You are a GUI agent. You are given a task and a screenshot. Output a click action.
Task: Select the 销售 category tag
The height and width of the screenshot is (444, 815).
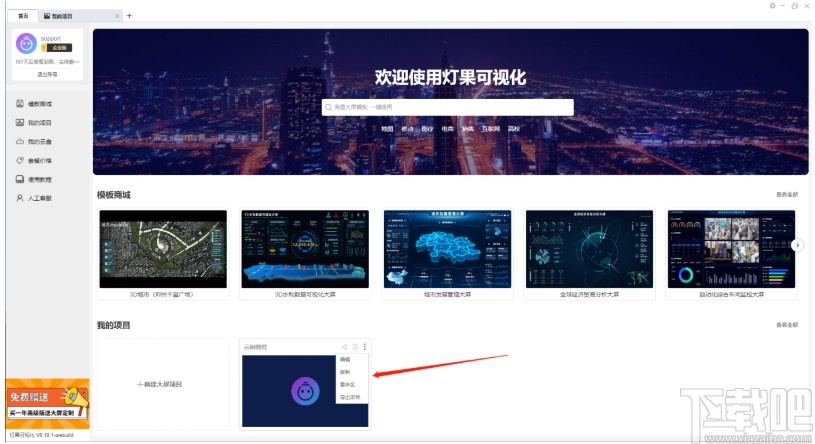468,128
